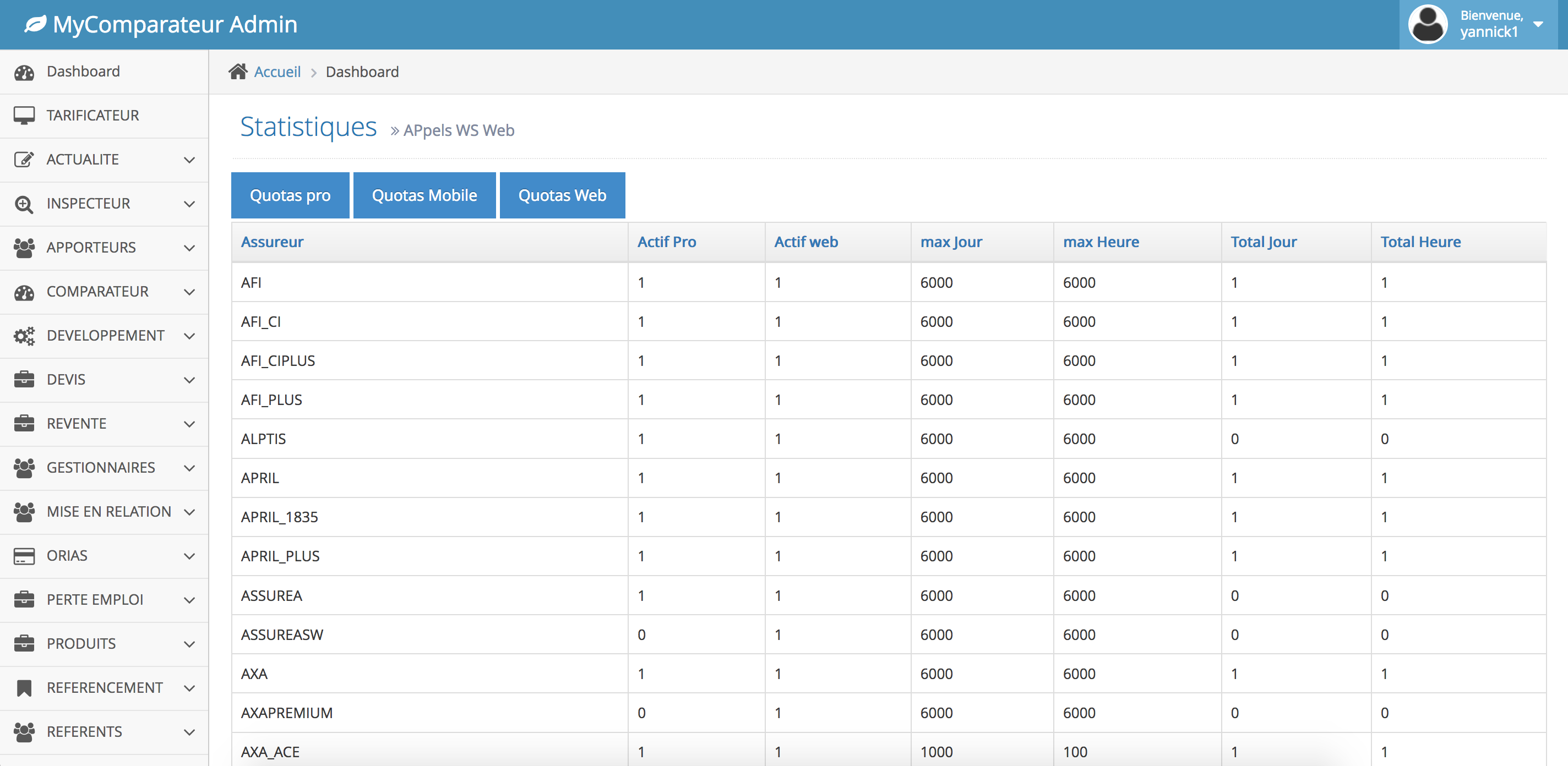The image size is (1568, 766).
Task: Click the DEVELOPPEMENT gears icon
Action: pos(24,336)
